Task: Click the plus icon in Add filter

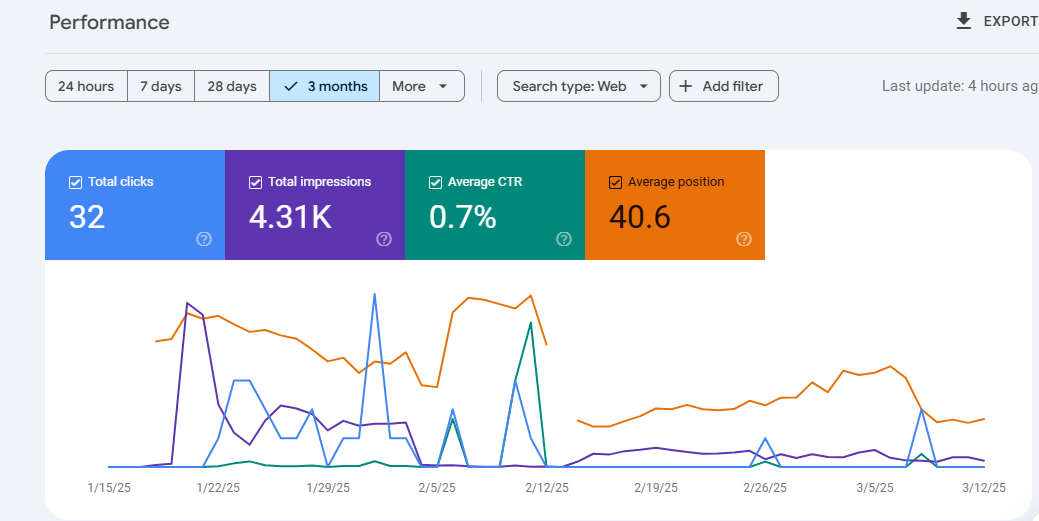Action: tap(686, 86)
